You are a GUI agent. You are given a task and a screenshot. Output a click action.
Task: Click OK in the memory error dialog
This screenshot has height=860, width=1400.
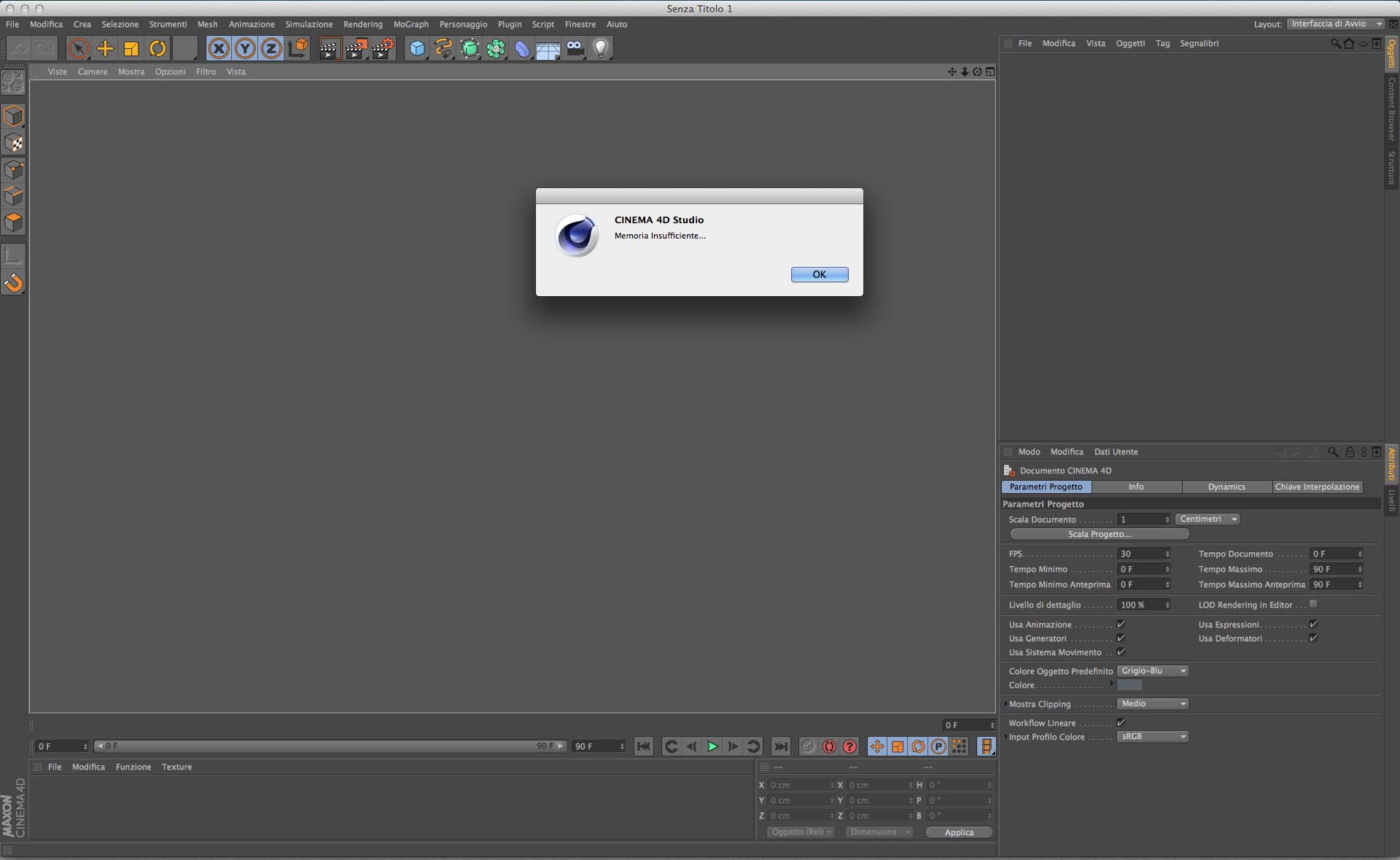(x=819, y=274)
